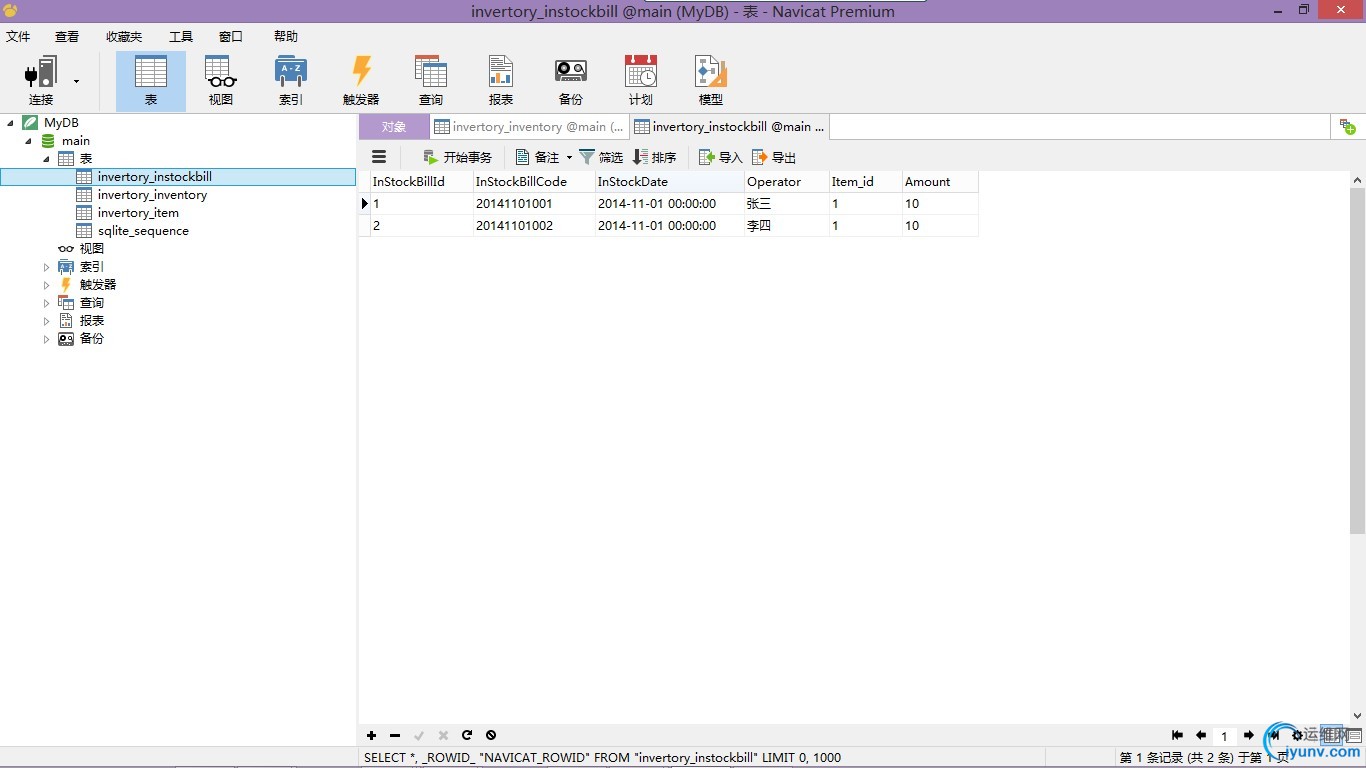Open the new tab icon at tab bar end
Screen dimensions: 1366x768
tap(1347, 127)
